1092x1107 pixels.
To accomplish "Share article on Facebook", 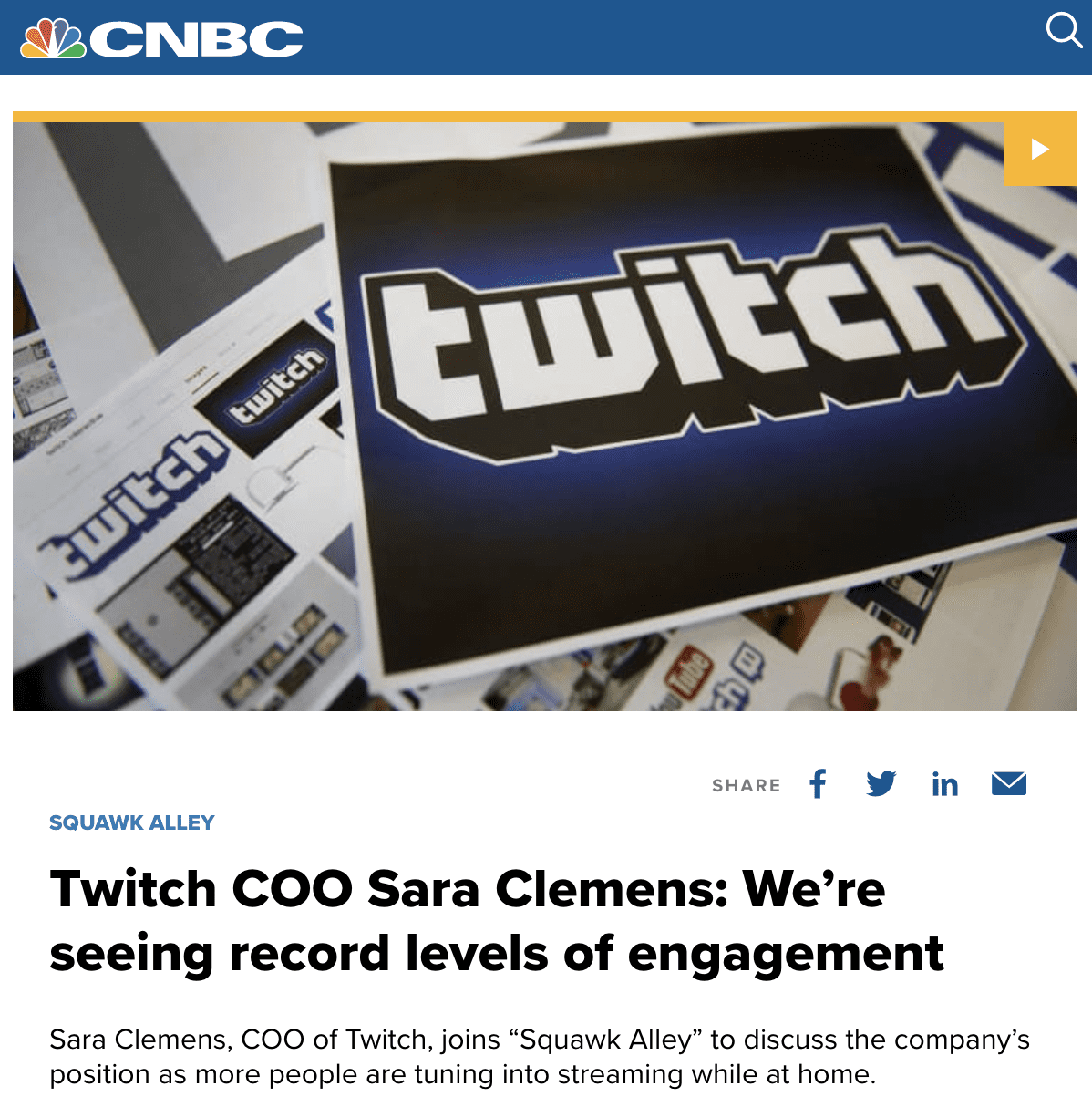I will tap(818, 783).
